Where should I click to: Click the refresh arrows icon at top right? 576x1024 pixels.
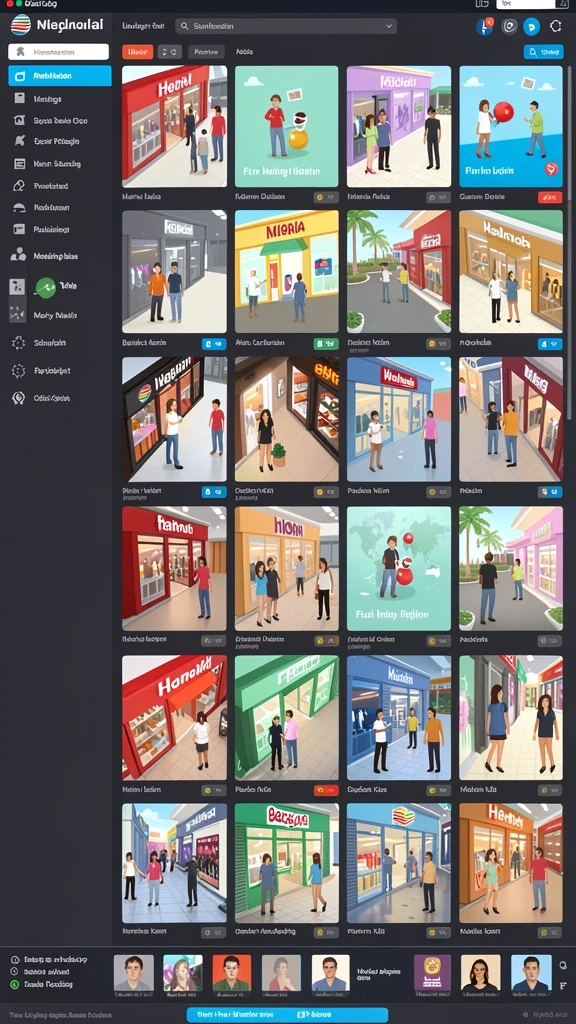click(x=556, y=26)
